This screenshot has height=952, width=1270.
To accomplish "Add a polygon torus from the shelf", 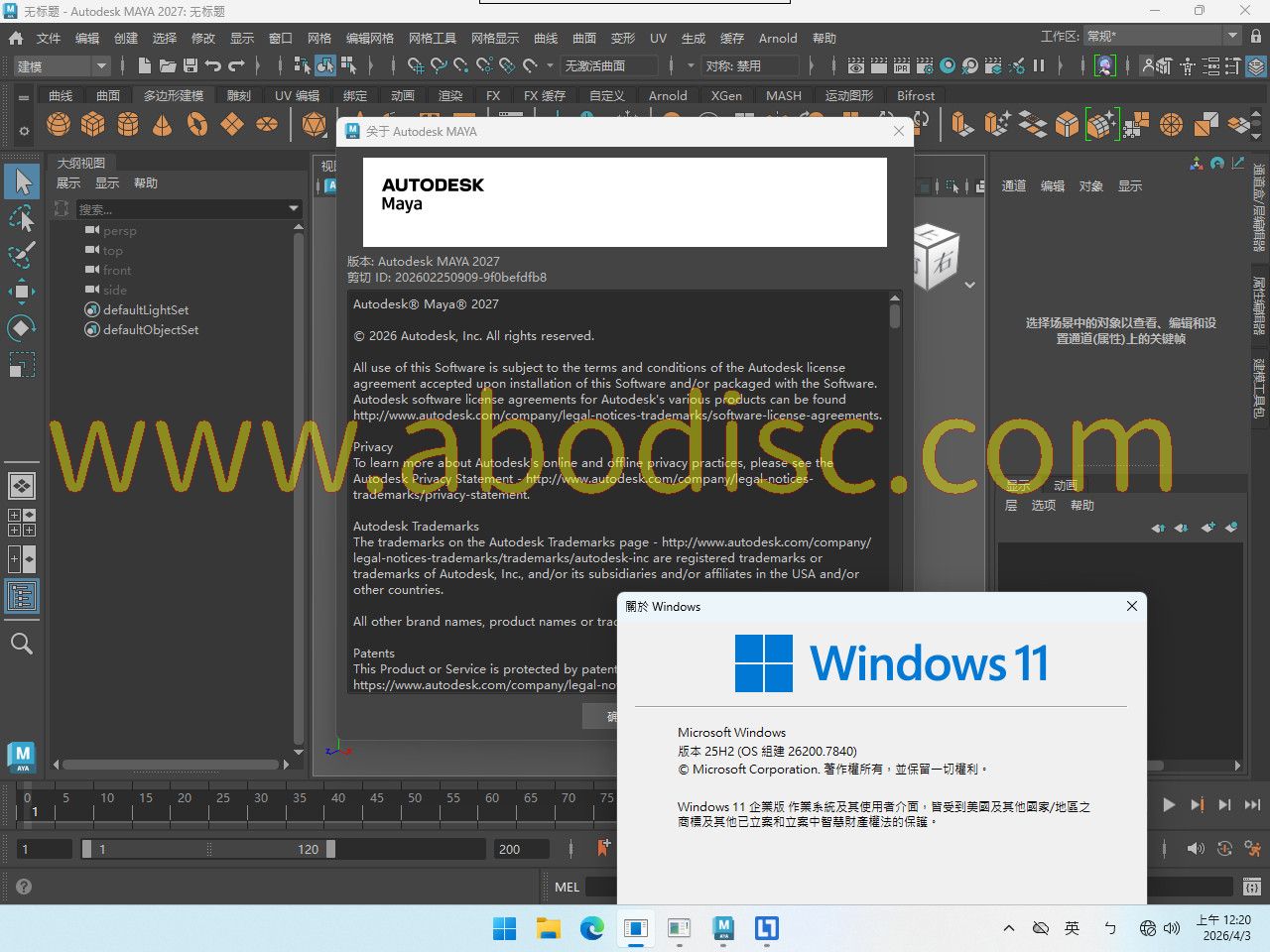I will coord(197,125).
